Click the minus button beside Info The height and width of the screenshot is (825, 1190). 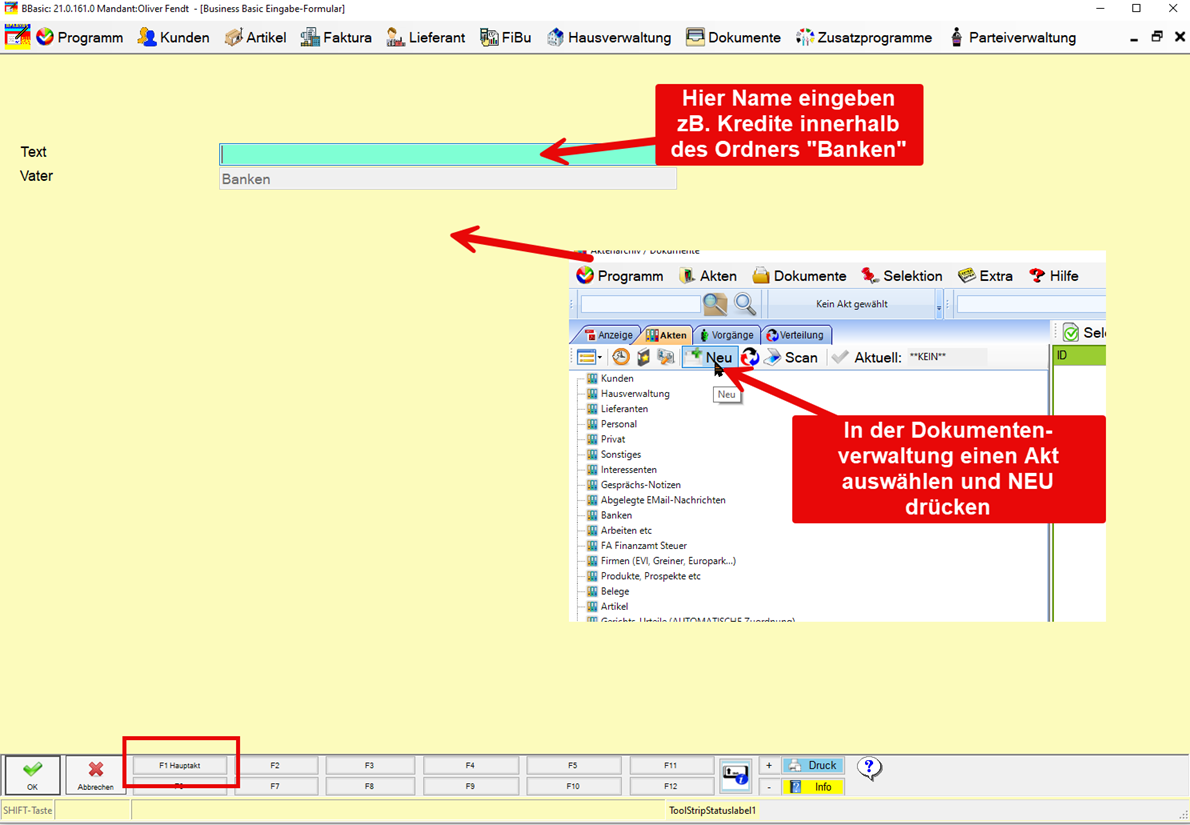(x=769, y=787)
